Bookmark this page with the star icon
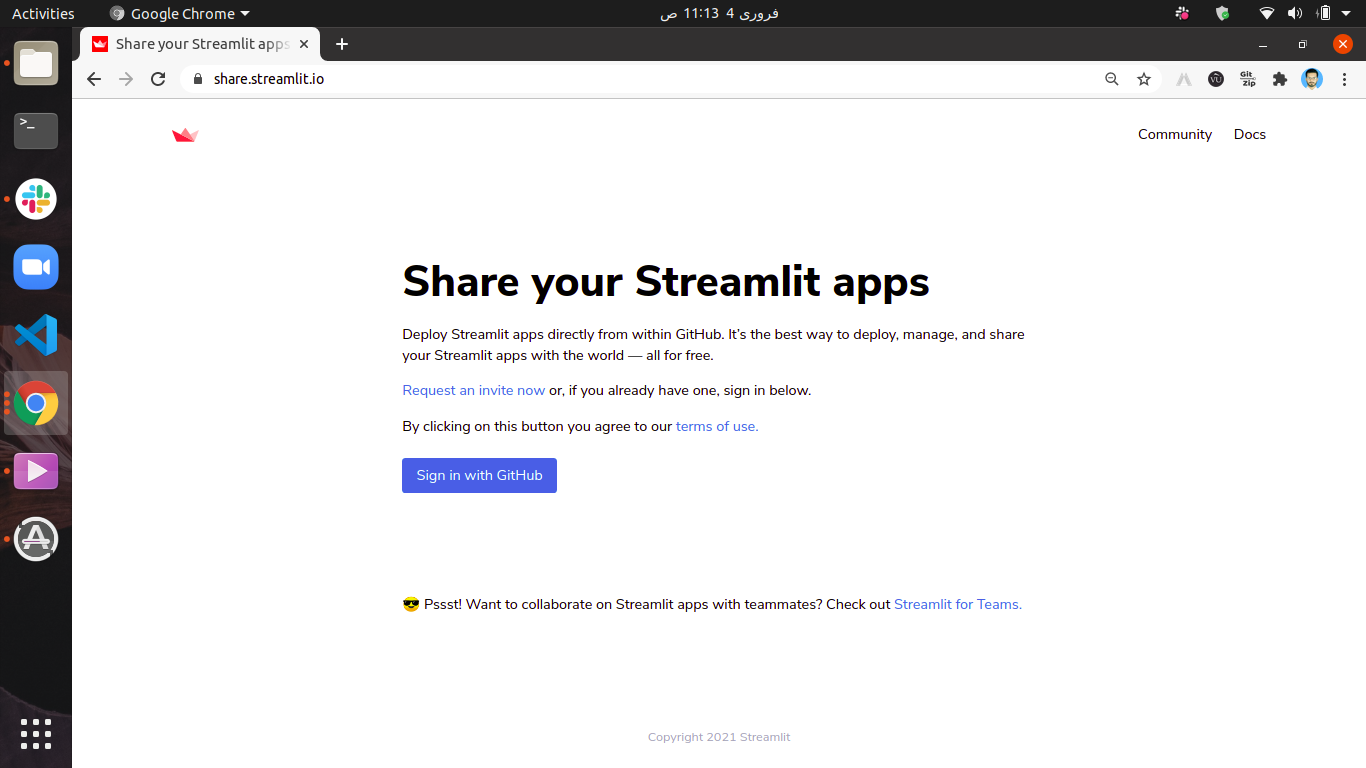The image size is (1366, 768). point(1144,79)
